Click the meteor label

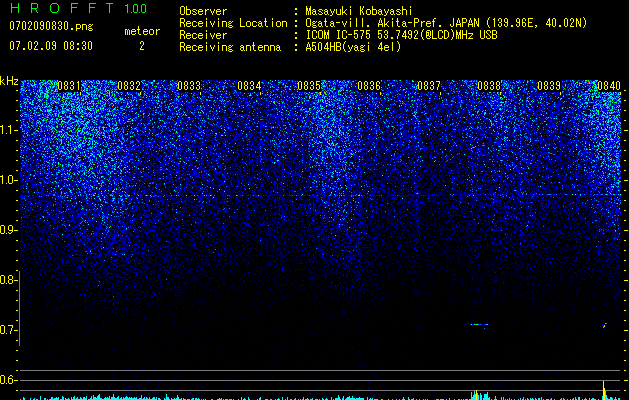tap(142, 31)
